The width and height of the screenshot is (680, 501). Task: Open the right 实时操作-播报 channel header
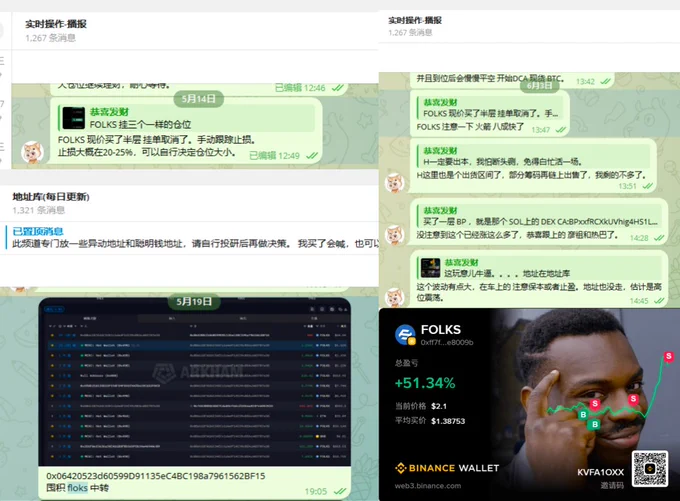pyautogui.click(x=415, y=20)
